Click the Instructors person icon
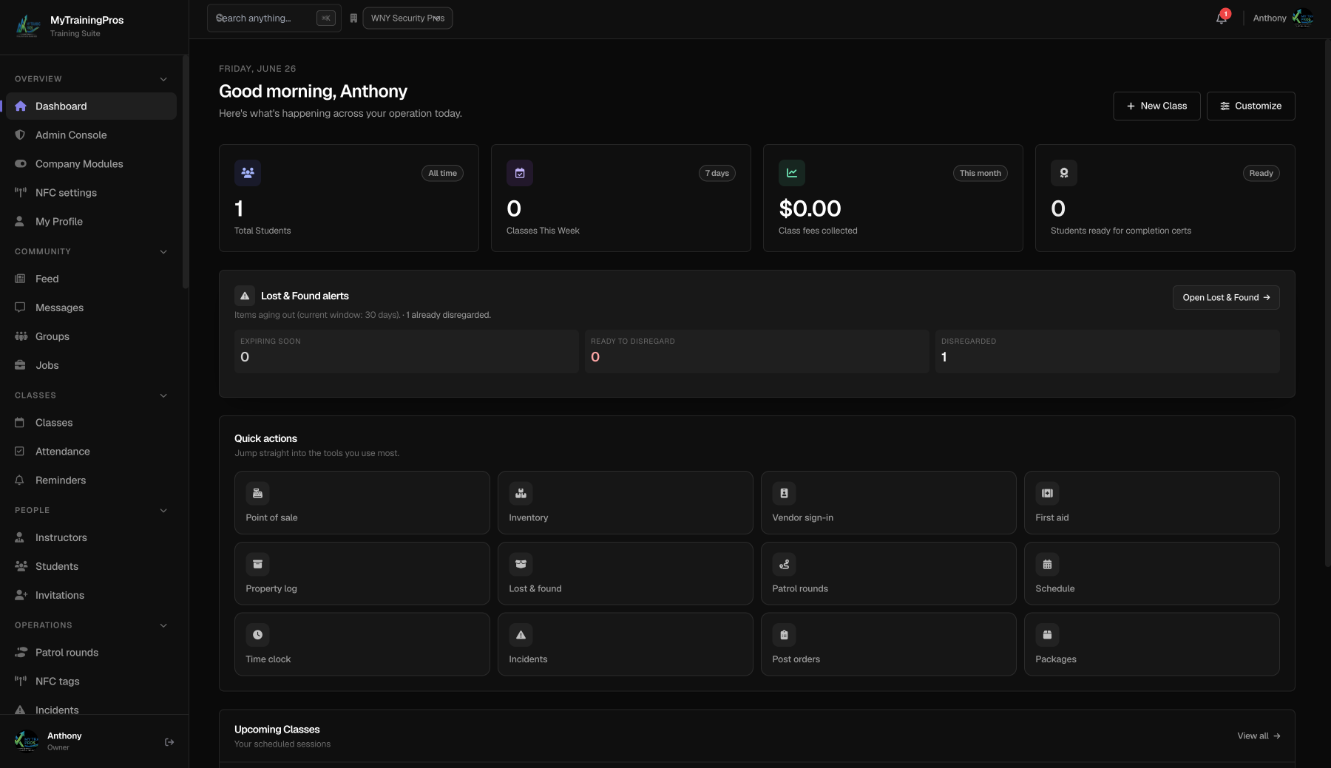Viewport: 1331px width, 768px height. pyautogui.click(x=20, y=538)
